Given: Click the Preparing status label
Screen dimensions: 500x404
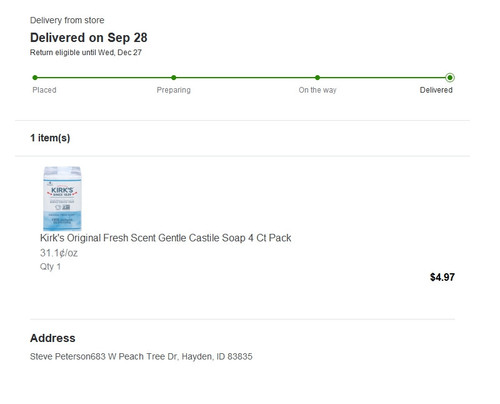Looking at the screenshot, I should (x=174, y=90).
